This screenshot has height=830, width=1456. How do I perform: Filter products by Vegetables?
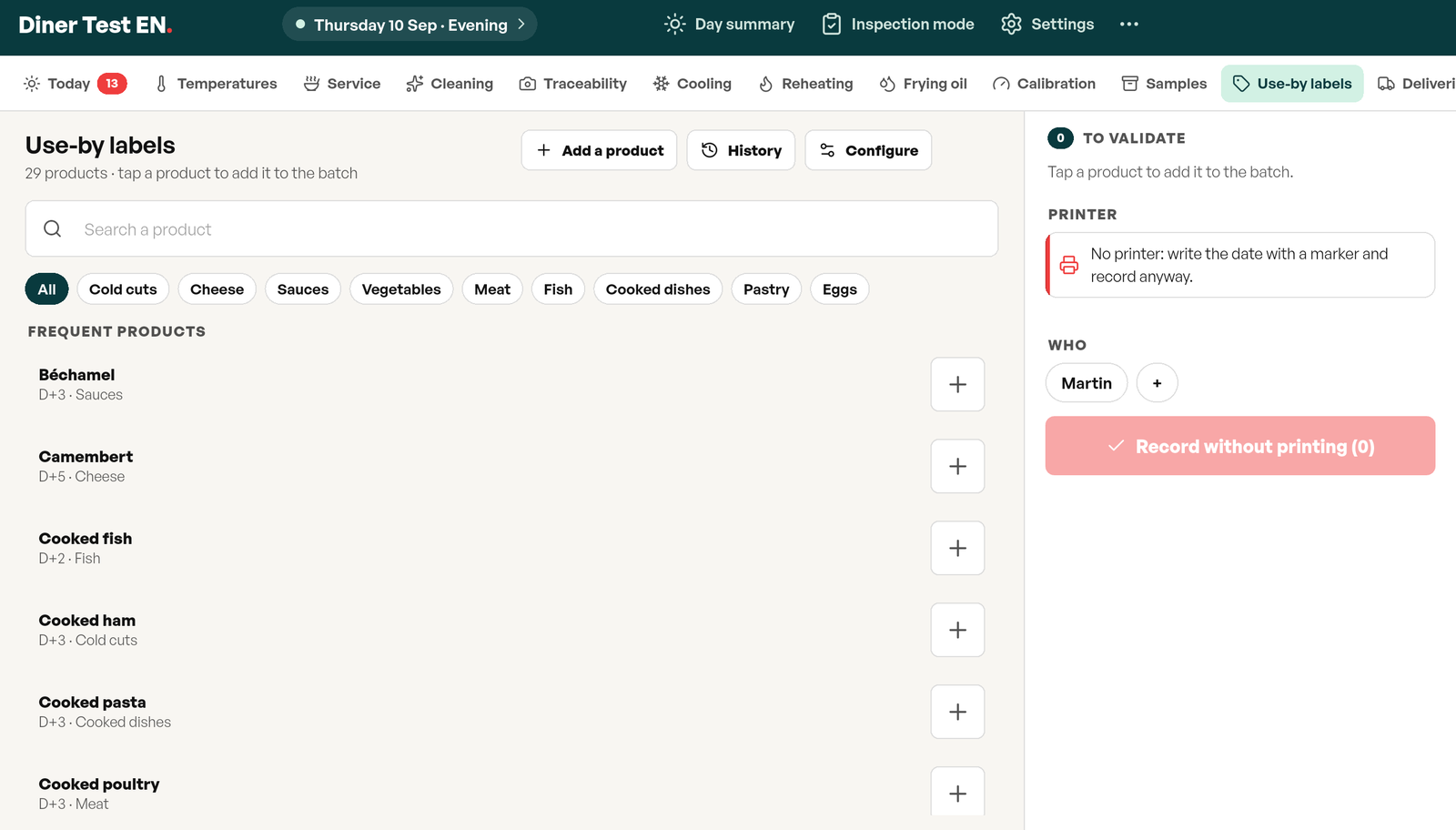[401, 289]
